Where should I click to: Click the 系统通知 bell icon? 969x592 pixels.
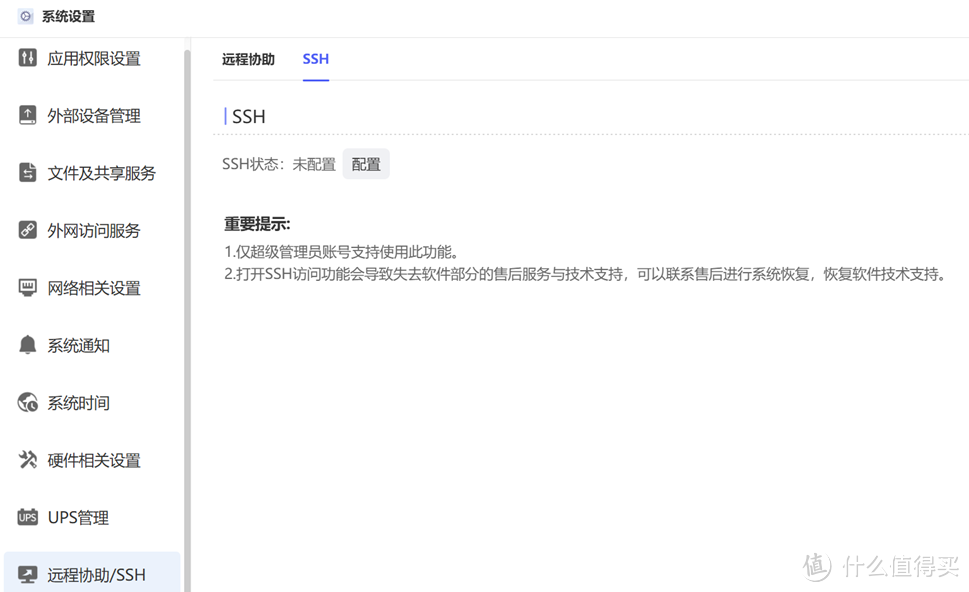click(x=28, y=345)
